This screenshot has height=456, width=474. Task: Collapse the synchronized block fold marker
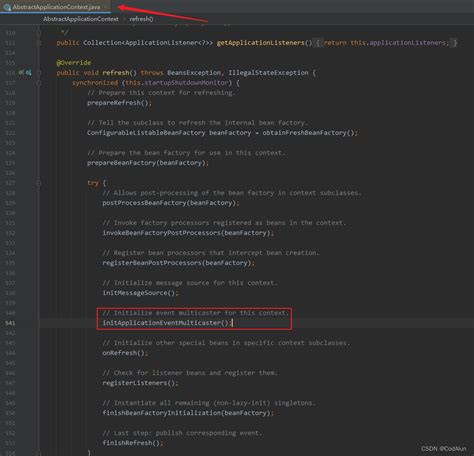point(39,83)
